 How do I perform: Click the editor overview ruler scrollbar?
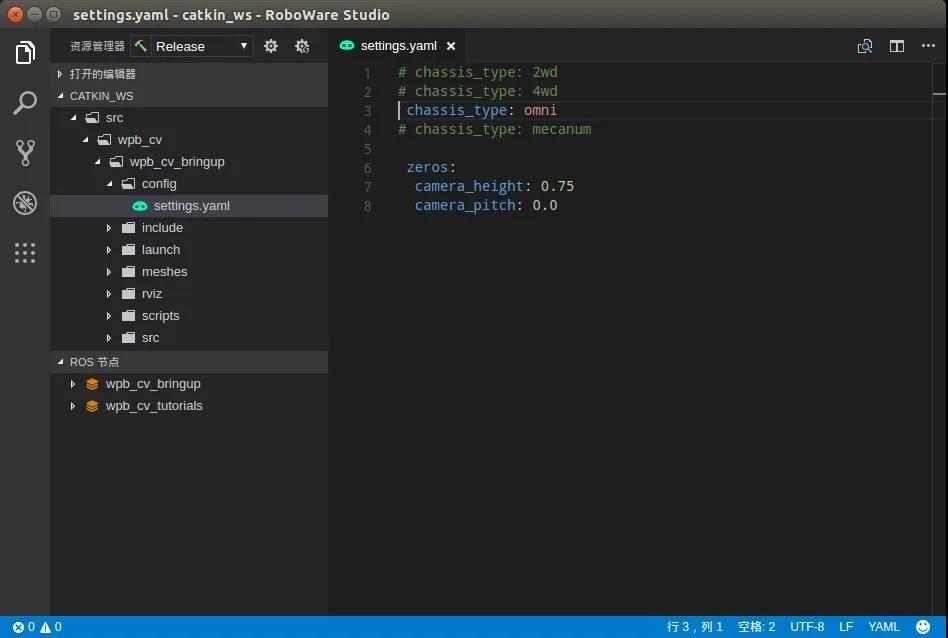(939, 339)
